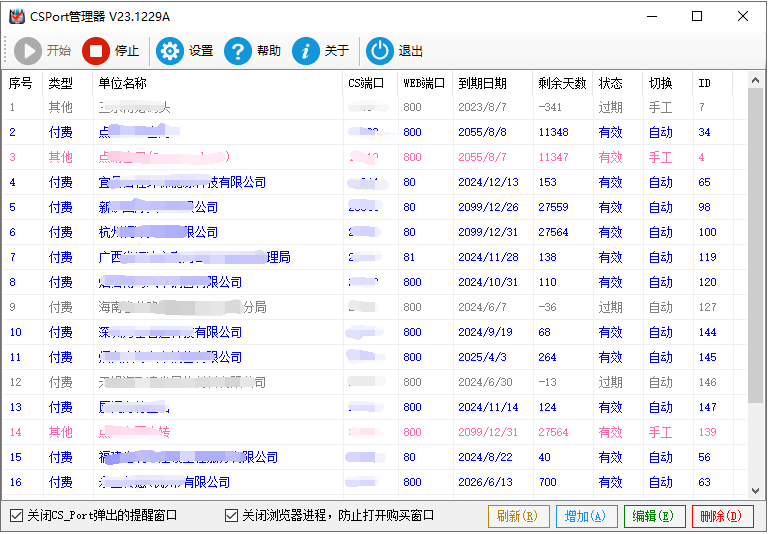Click the About (关于) info icon
The image size is (770, 534).
click(306, 51)
